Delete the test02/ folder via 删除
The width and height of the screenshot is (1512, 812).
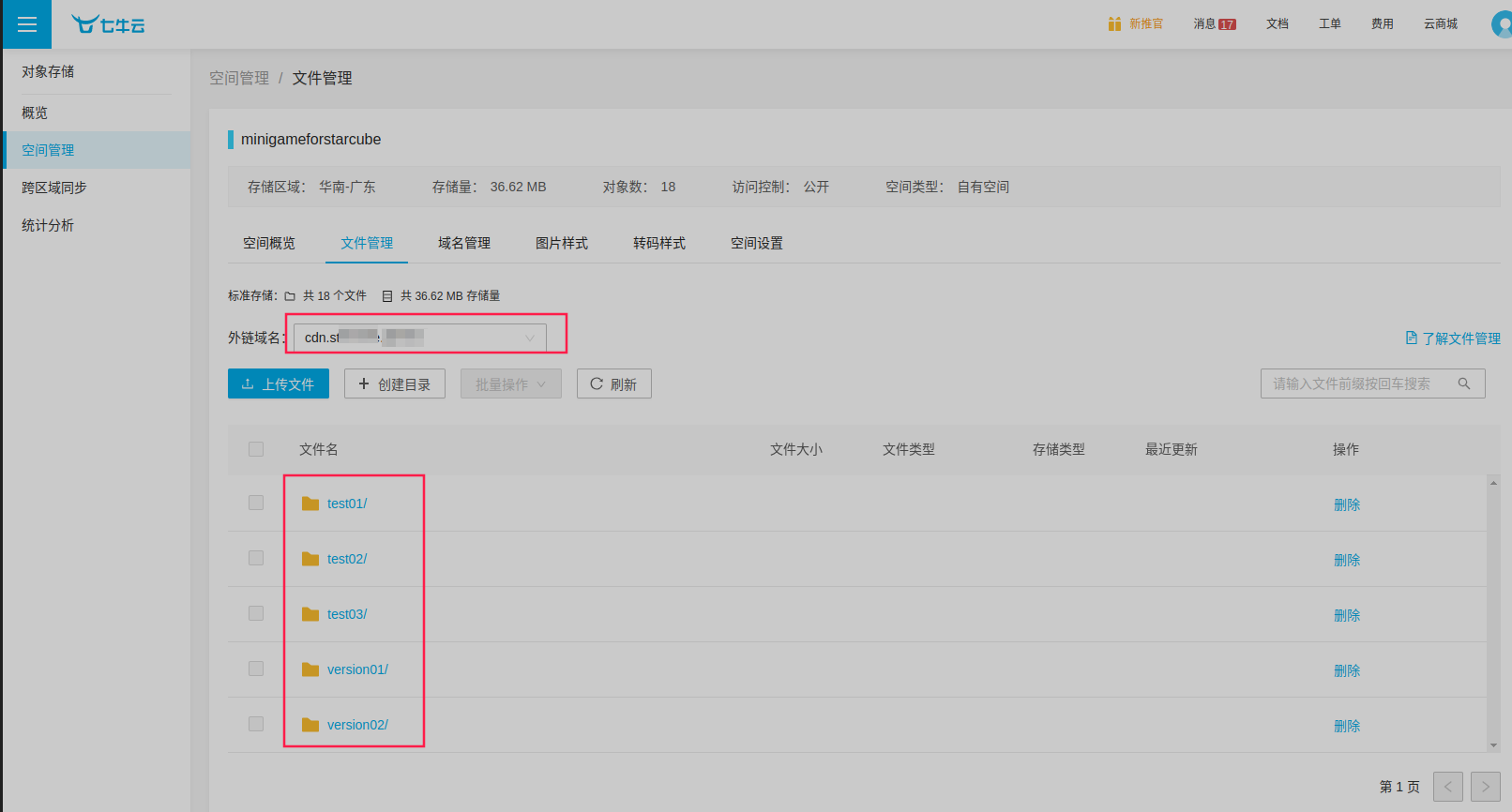click(1347, 560)
